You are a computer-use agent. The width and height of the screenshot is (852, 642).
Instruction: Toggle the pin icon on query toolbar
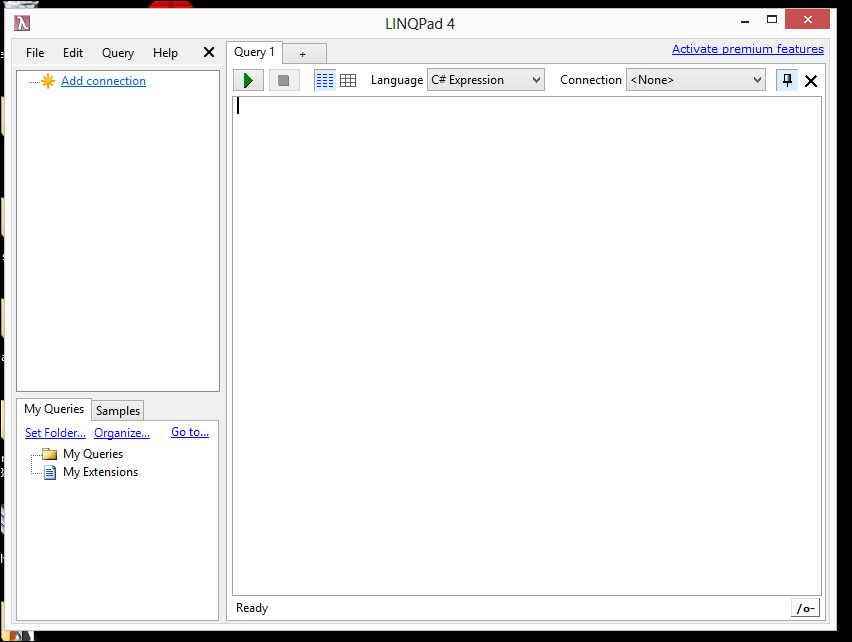click(787, 80)
